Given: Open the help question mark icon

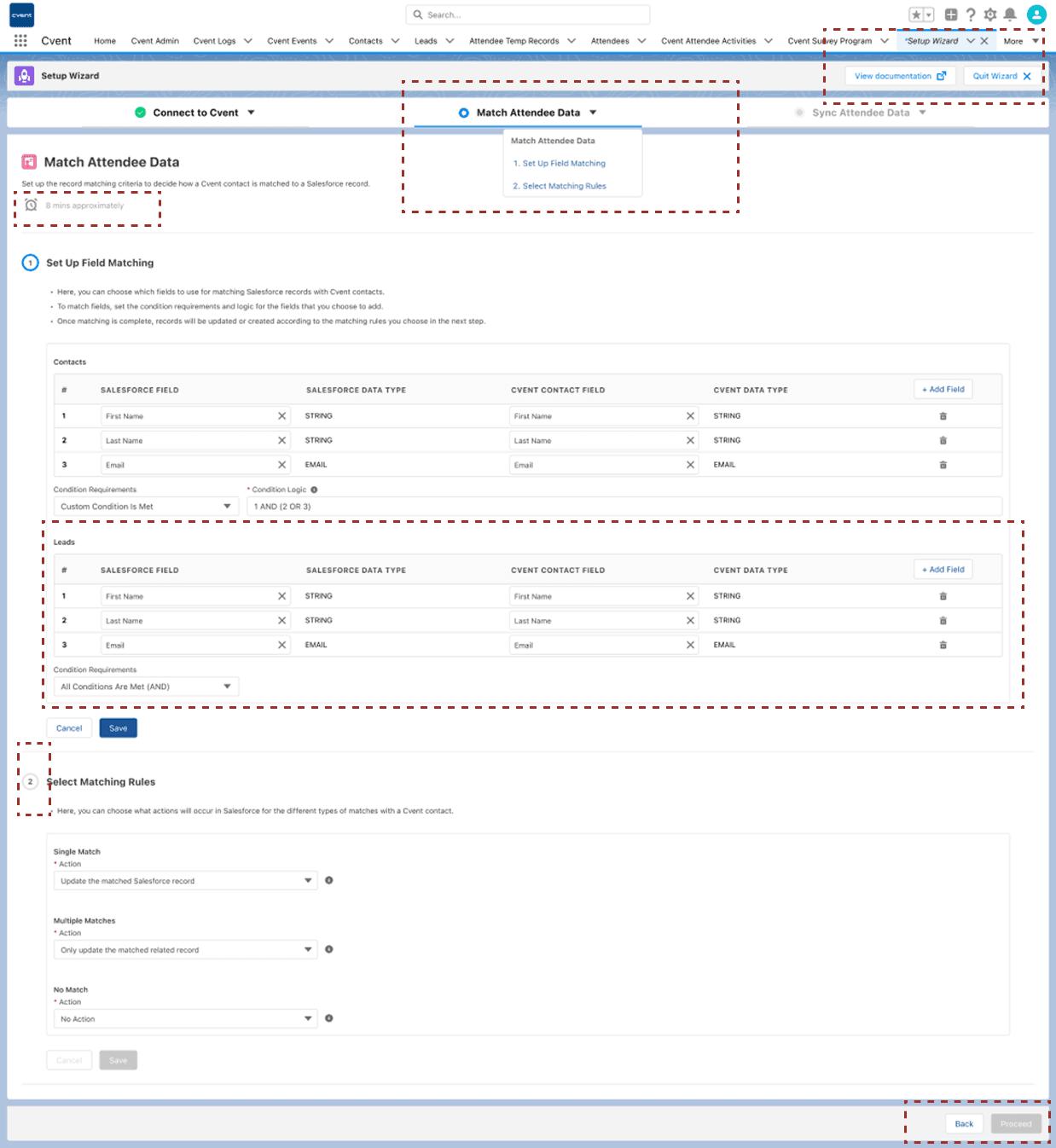Looking at the screenshot, I should (971, 14).
